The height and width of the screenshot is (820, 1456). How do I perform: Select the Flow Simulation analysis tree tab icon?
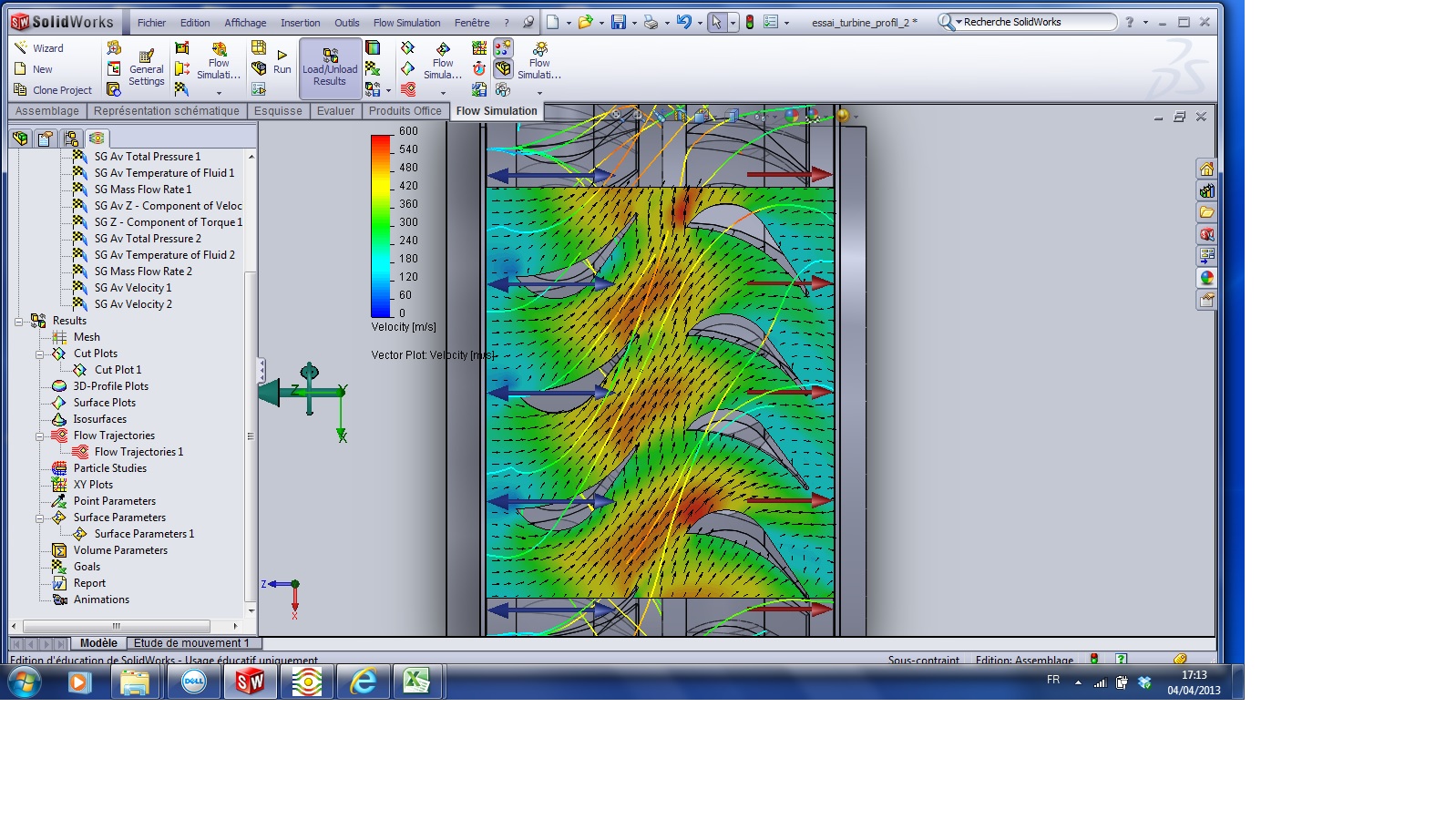coord(97,138)
